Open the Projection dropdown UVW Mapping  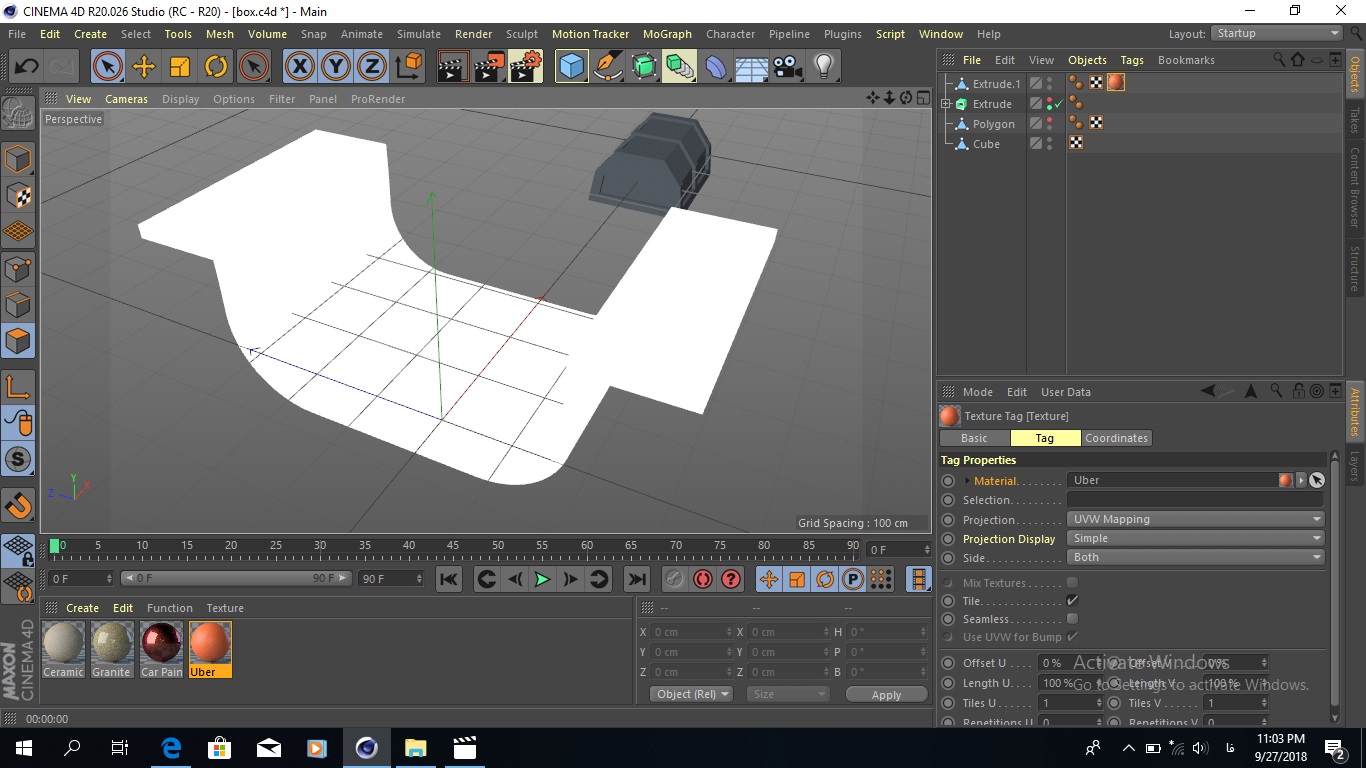pyautogui.click(x=1196, y=519)
